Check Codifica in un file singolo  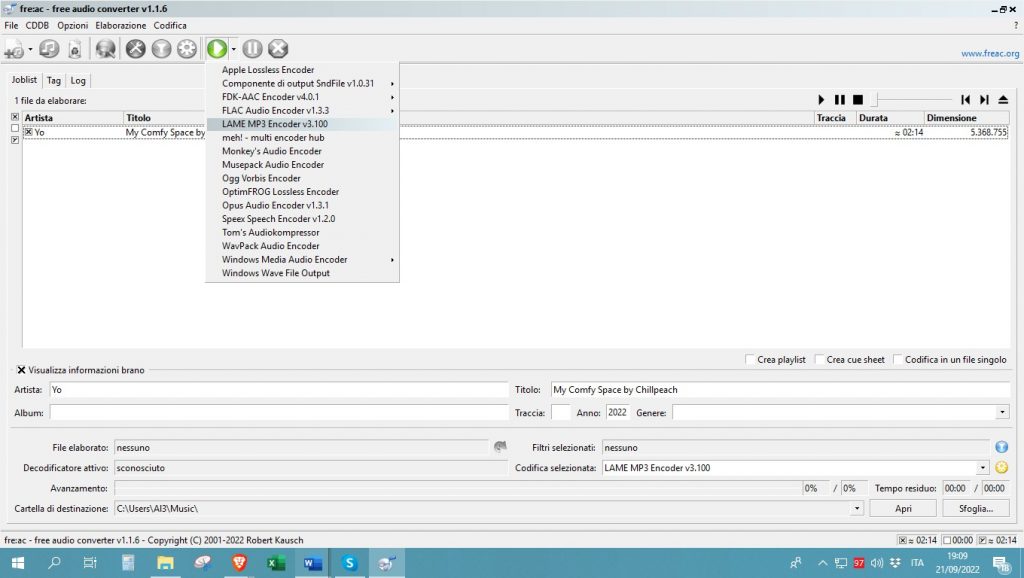(x=898, y=360)
